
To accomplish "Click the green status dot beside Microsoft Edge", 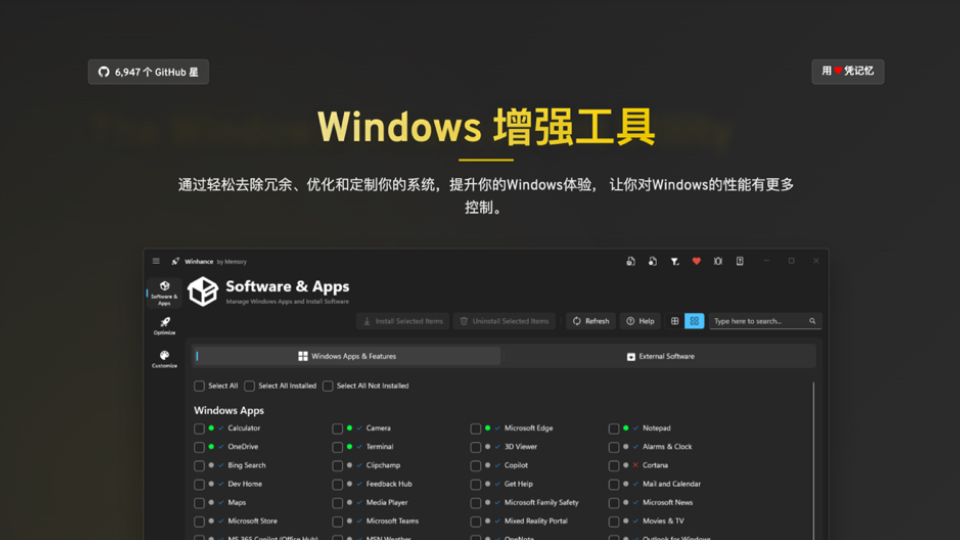I will tap(487, 428).
